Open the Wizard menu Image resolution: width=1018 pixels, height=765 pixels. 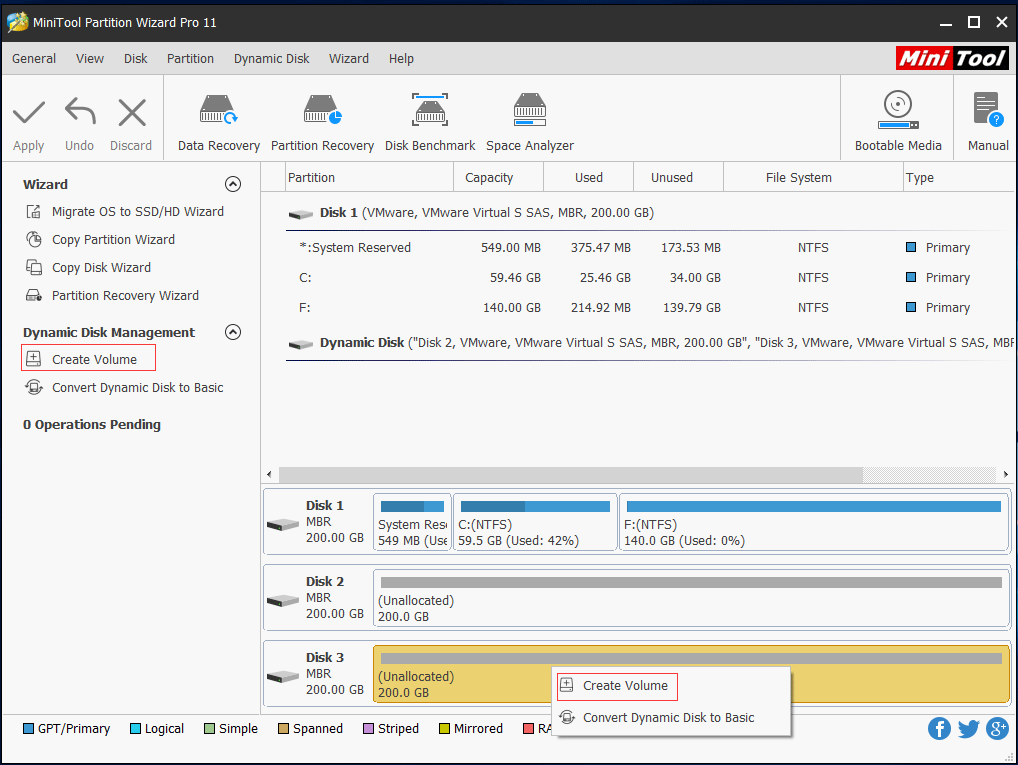click(349, 58)
